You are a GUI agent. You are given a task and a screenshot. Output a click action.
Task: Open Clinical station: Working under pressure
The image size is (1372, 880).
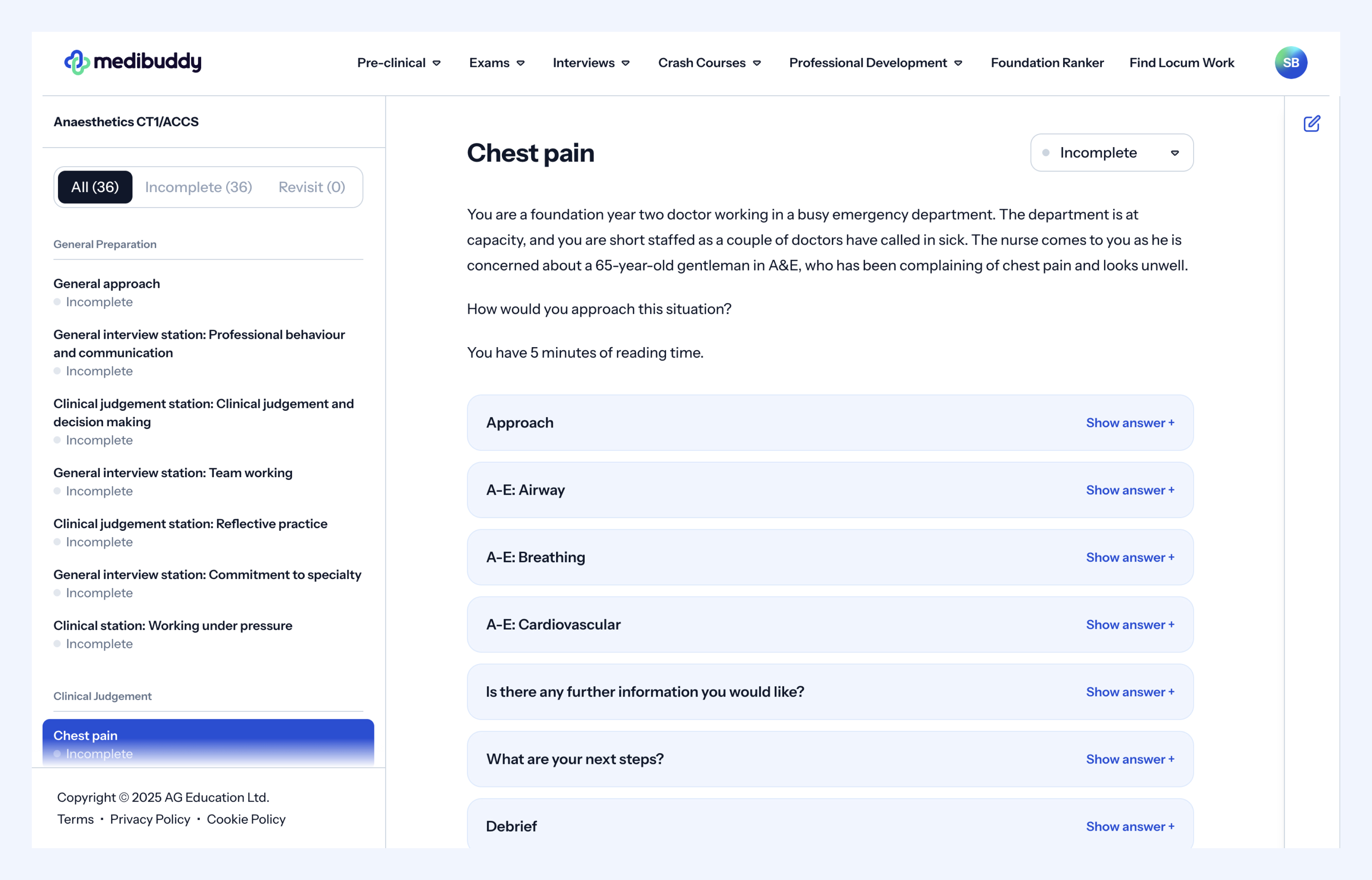click(x=172, y=626)
